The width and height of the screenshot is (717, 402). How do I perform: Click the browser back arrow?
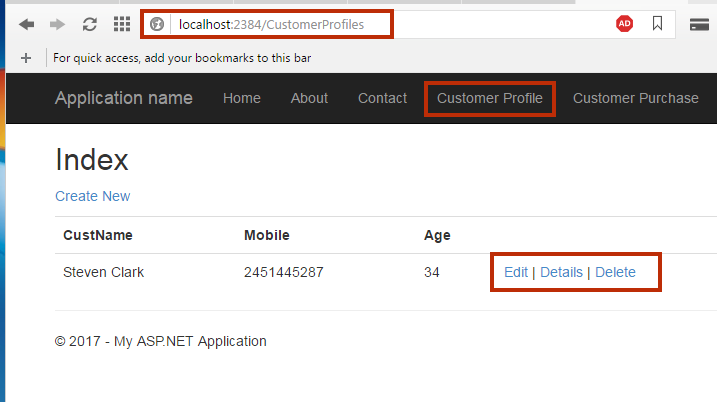(27, 24)
